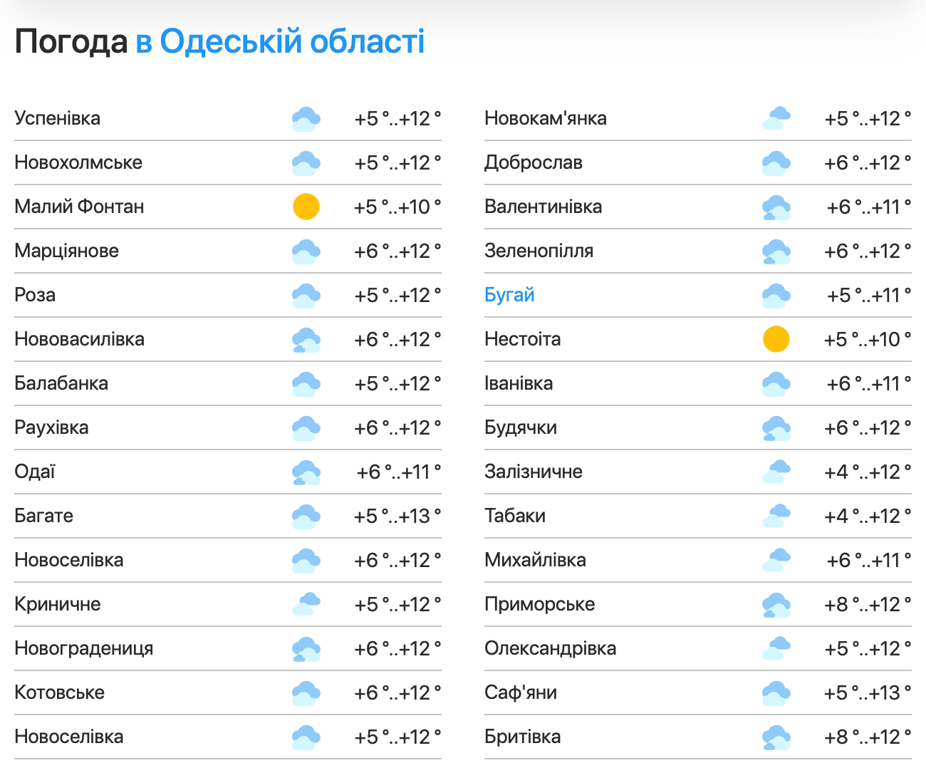The width and height of the screenshot is (926, 768).
Task: Click the weather icon beside Валентинівка
Action: coord(776,207)
